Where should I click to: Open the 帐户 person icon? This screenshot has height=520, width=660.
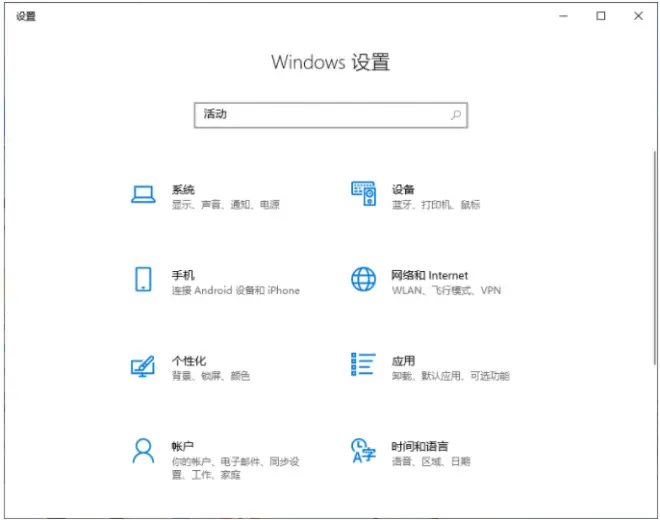click(x=143, y=451)
